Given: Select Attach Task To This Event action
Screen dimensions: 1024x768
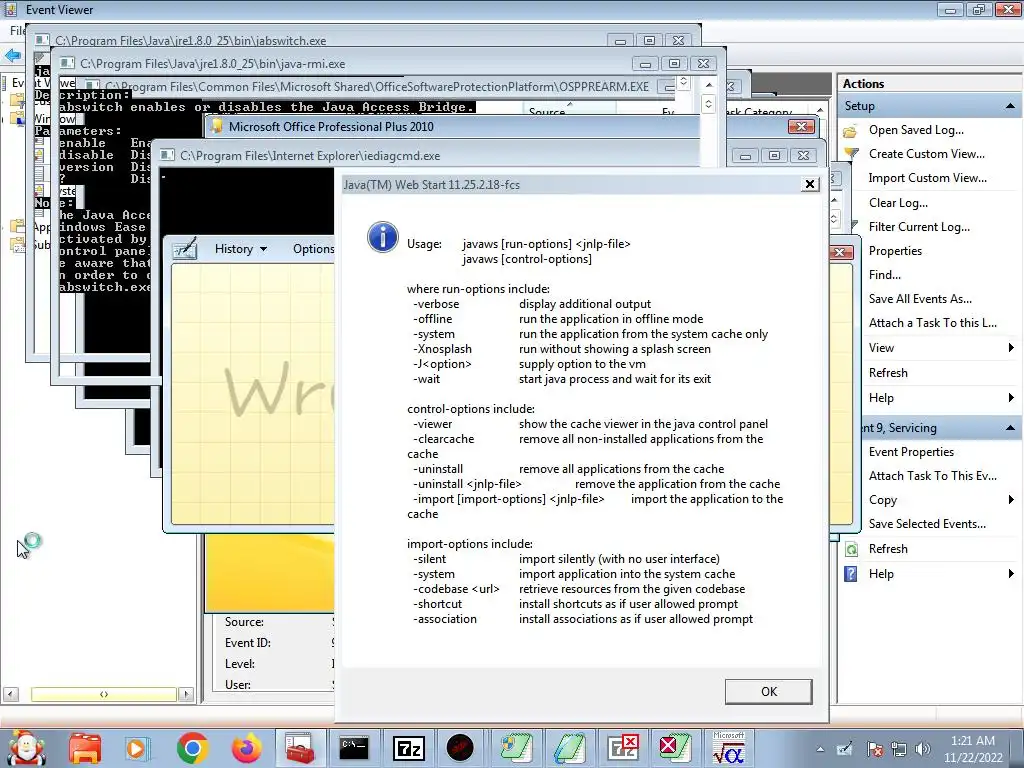Looking at the screenshot, I should click(x=933, y=476).
